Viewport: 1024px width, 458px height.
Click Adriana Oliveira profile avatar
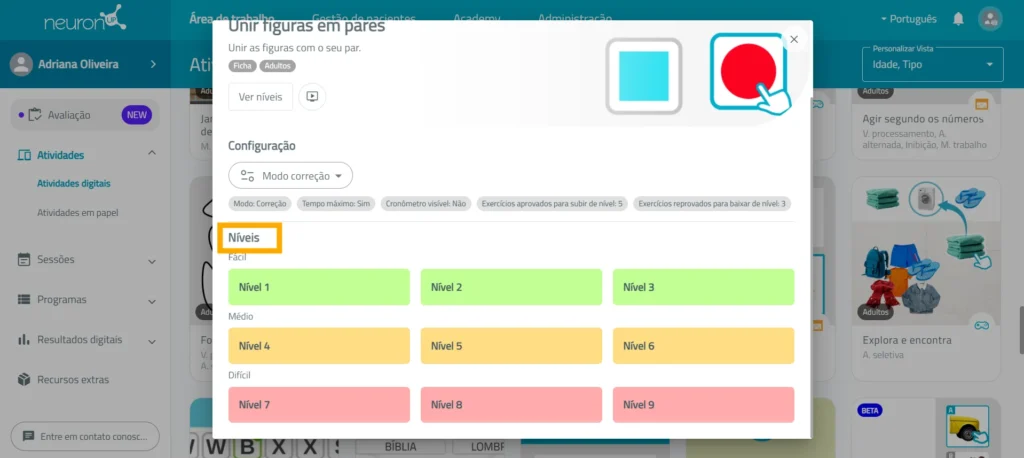(x=22, y=64)
